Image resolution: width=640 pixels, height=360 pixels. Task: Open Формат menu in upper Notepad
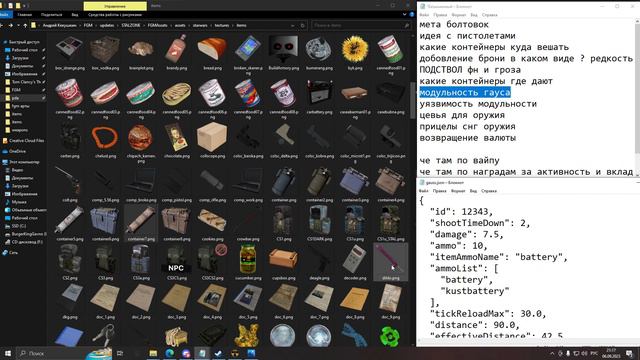pos(458,15)
